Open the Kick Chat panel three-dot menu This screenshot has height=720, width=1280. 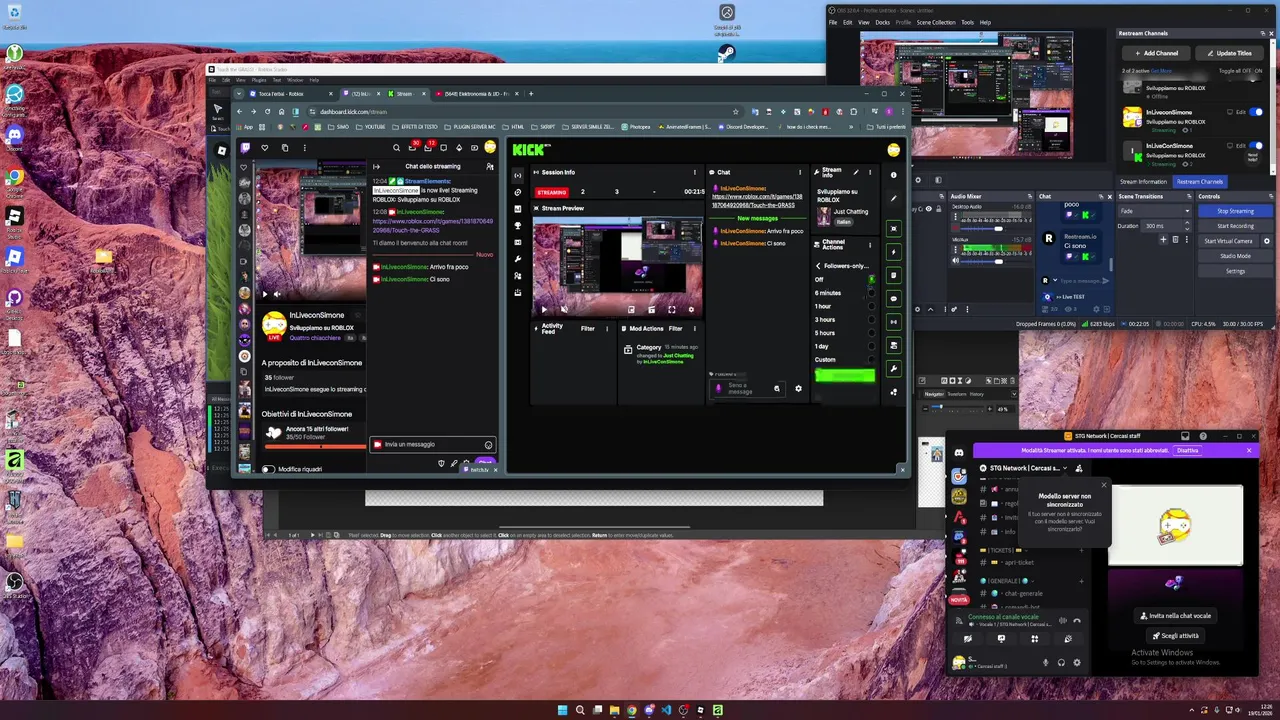pos(800,172)
